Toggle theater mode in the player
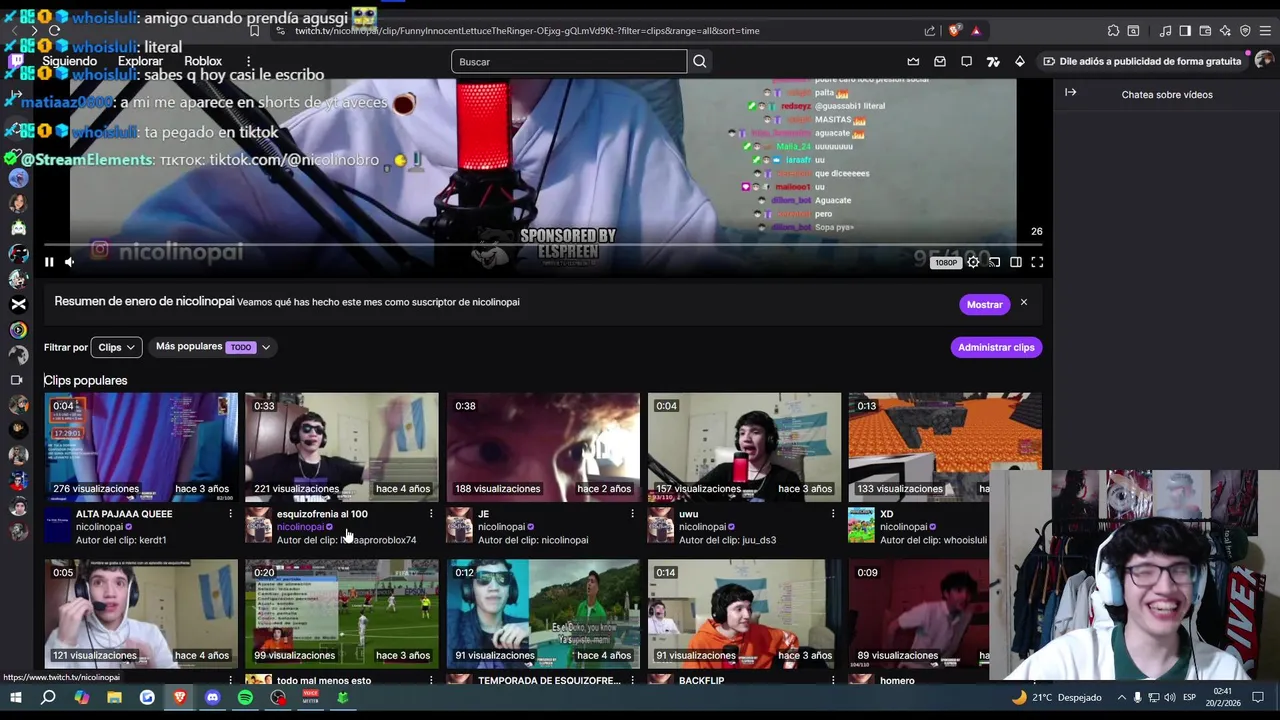1280x720 pixels. (x=1016, y=262)
